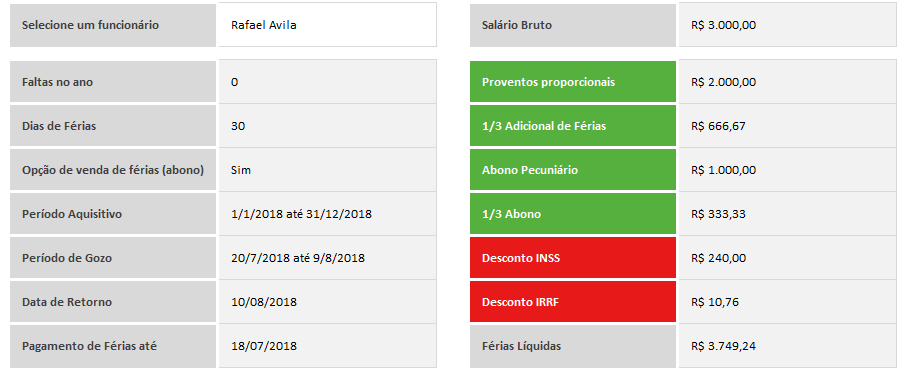This screenshot has width=915, height=380.
Task: Click the Abono Pecuniário green cell
Action: coord(572,170)
